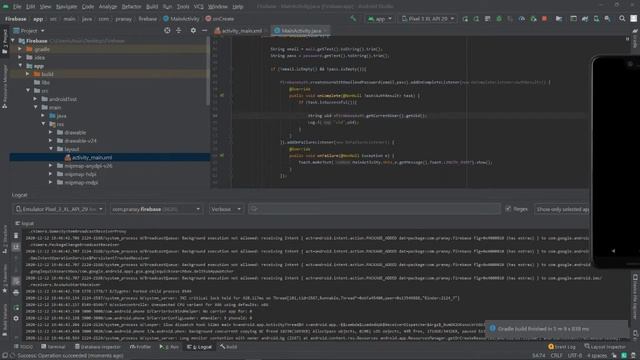Collapse the layout folder
640x360 pixels.
pos(51,149)
